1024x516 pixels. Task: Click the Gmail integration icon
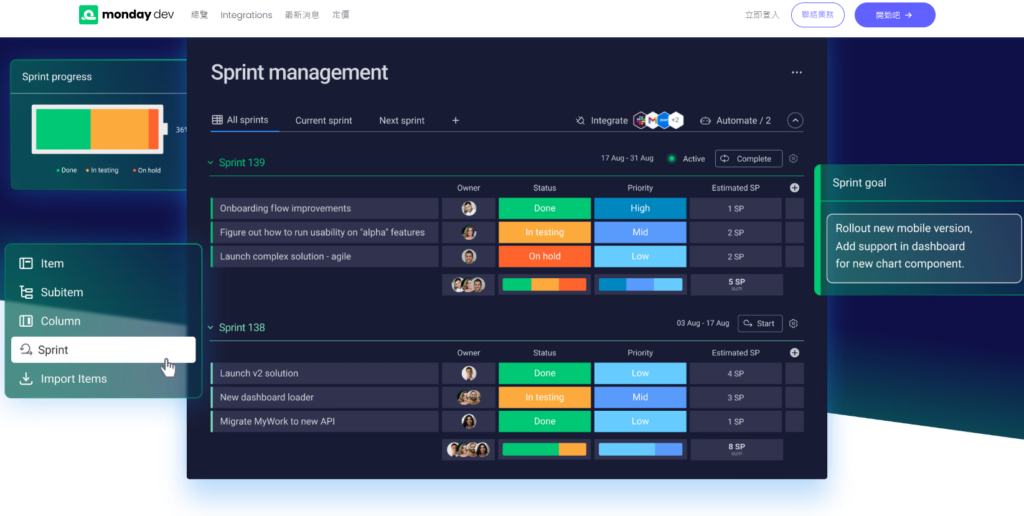[652, 120]
